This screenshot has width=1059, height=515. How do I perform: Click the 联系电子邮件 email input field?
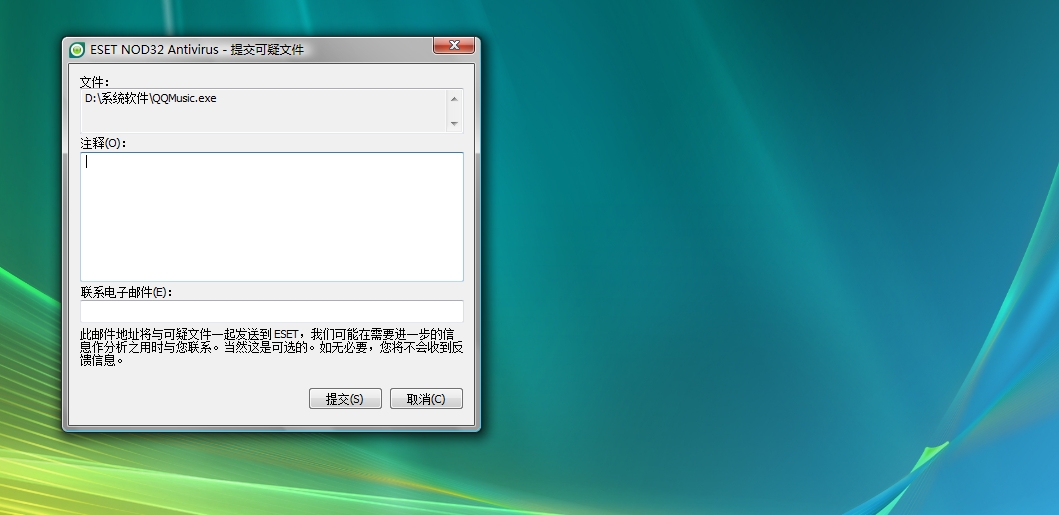[x=272, y=311]
